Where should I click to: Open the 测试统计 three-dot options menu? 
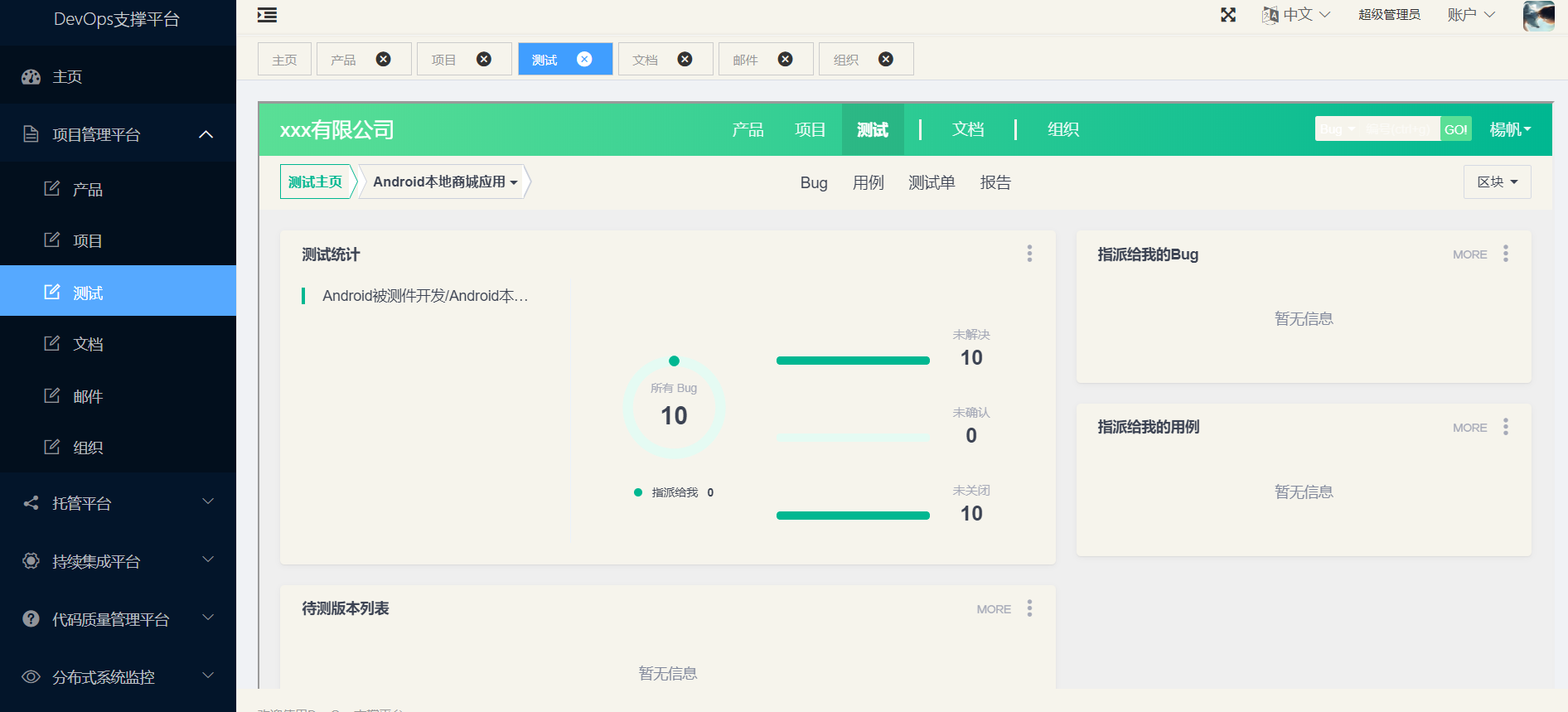point(1029,254)
